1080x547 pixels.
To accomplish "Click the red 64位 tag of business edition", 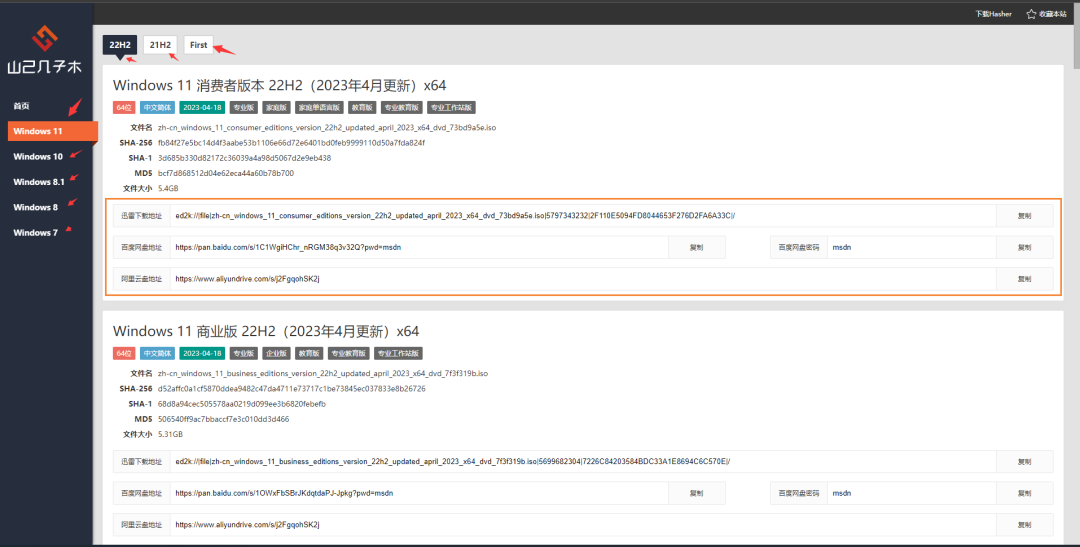I will (x=124, y=353).
